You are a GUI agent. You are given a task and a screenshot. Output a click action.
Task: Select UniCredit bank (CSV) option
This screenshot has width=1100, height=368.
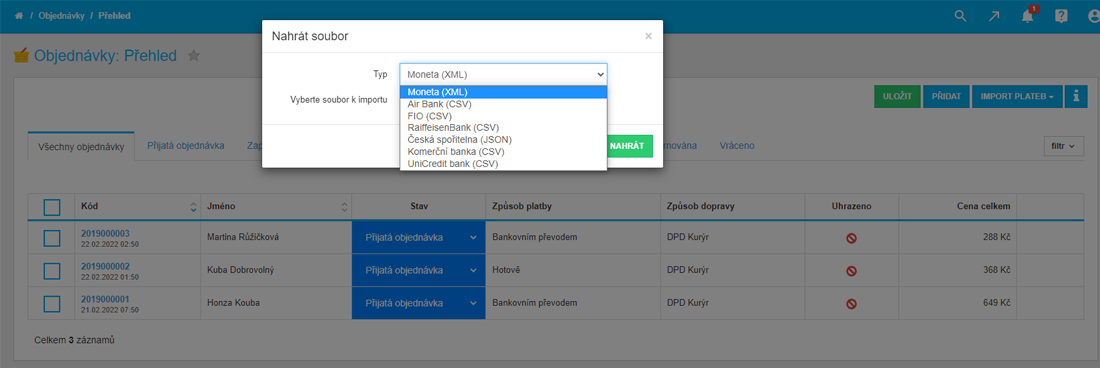[x=503, y=163]
